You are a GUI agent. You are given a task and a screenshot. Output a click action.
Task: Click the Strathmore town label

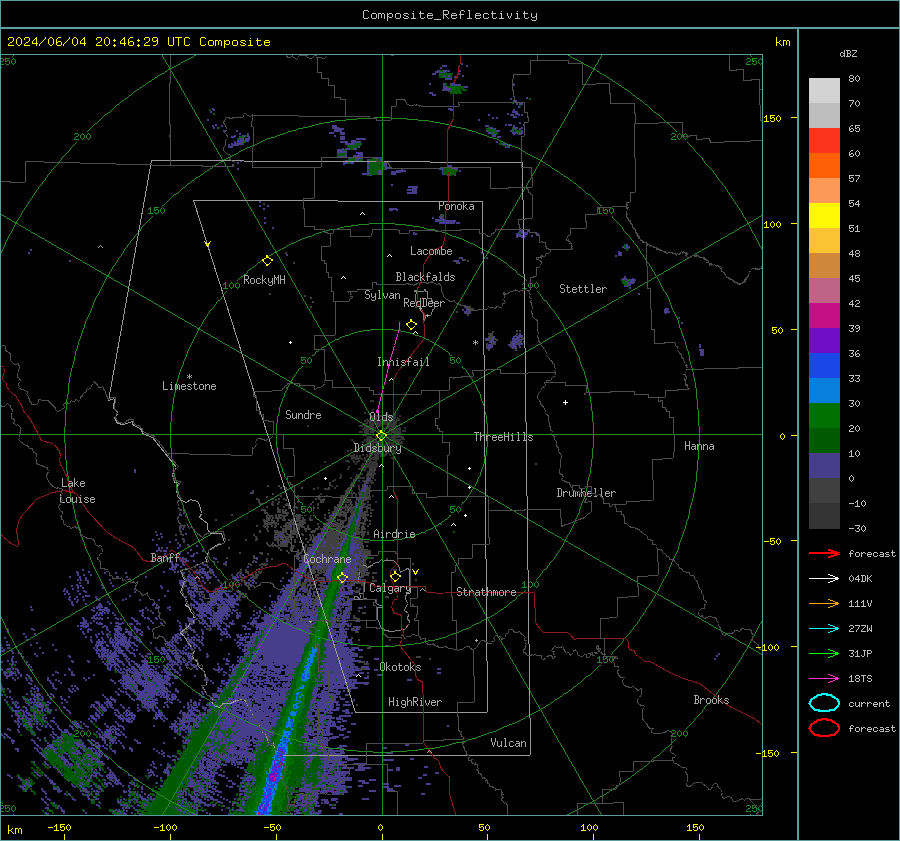pos(486,592)
